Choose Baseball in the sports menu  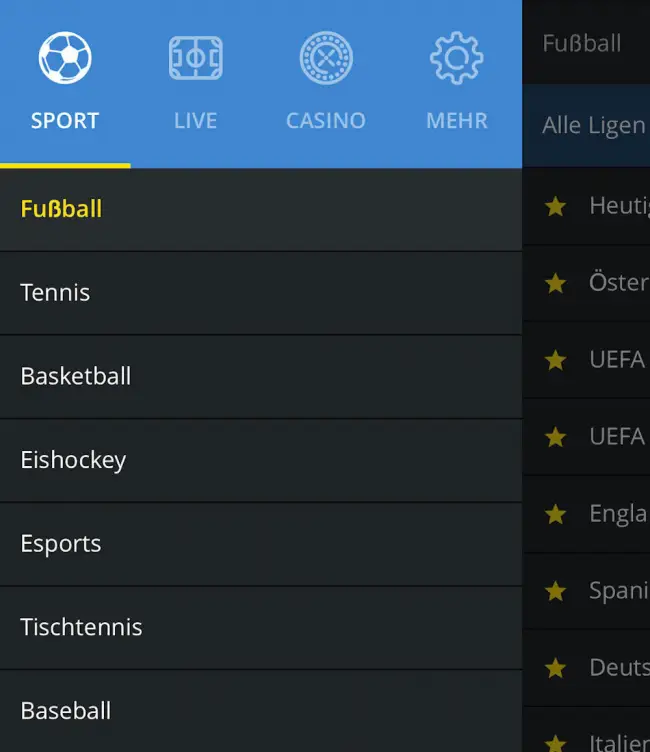(x=261, y=711)
